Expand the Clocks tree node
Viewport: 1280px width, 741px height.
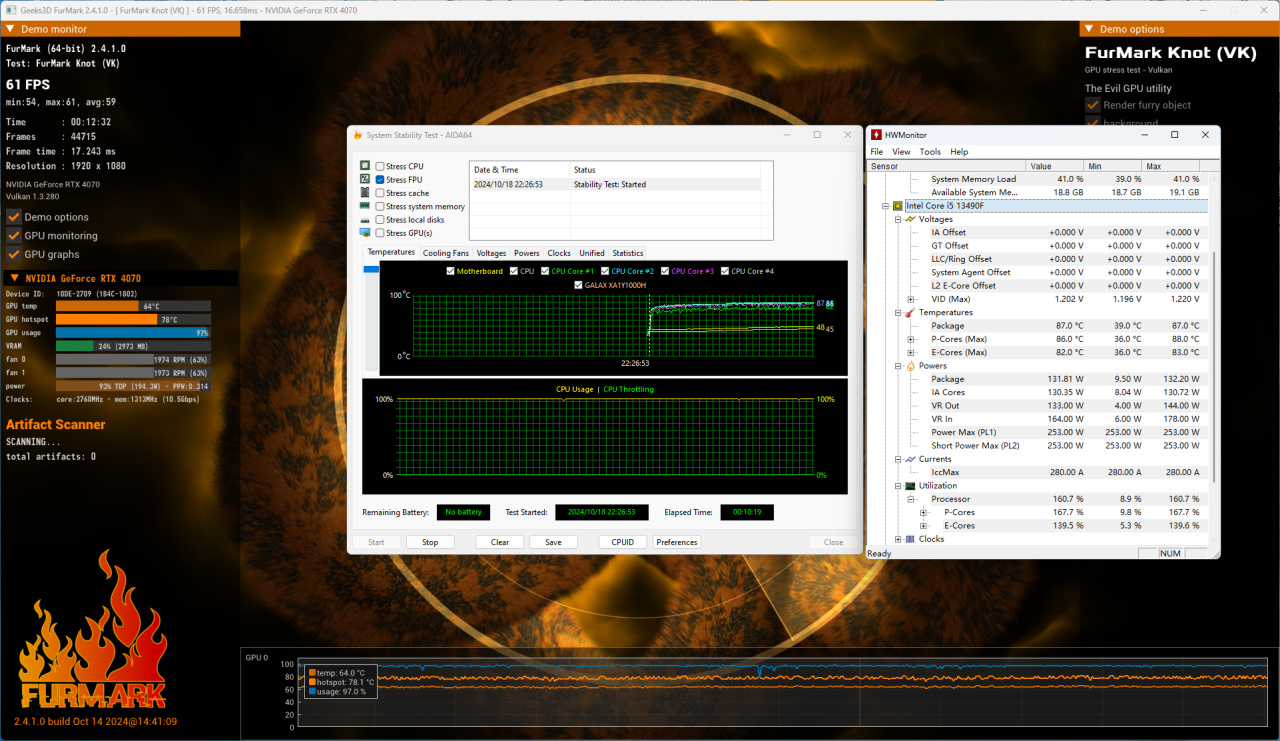[x=898, y=539]
